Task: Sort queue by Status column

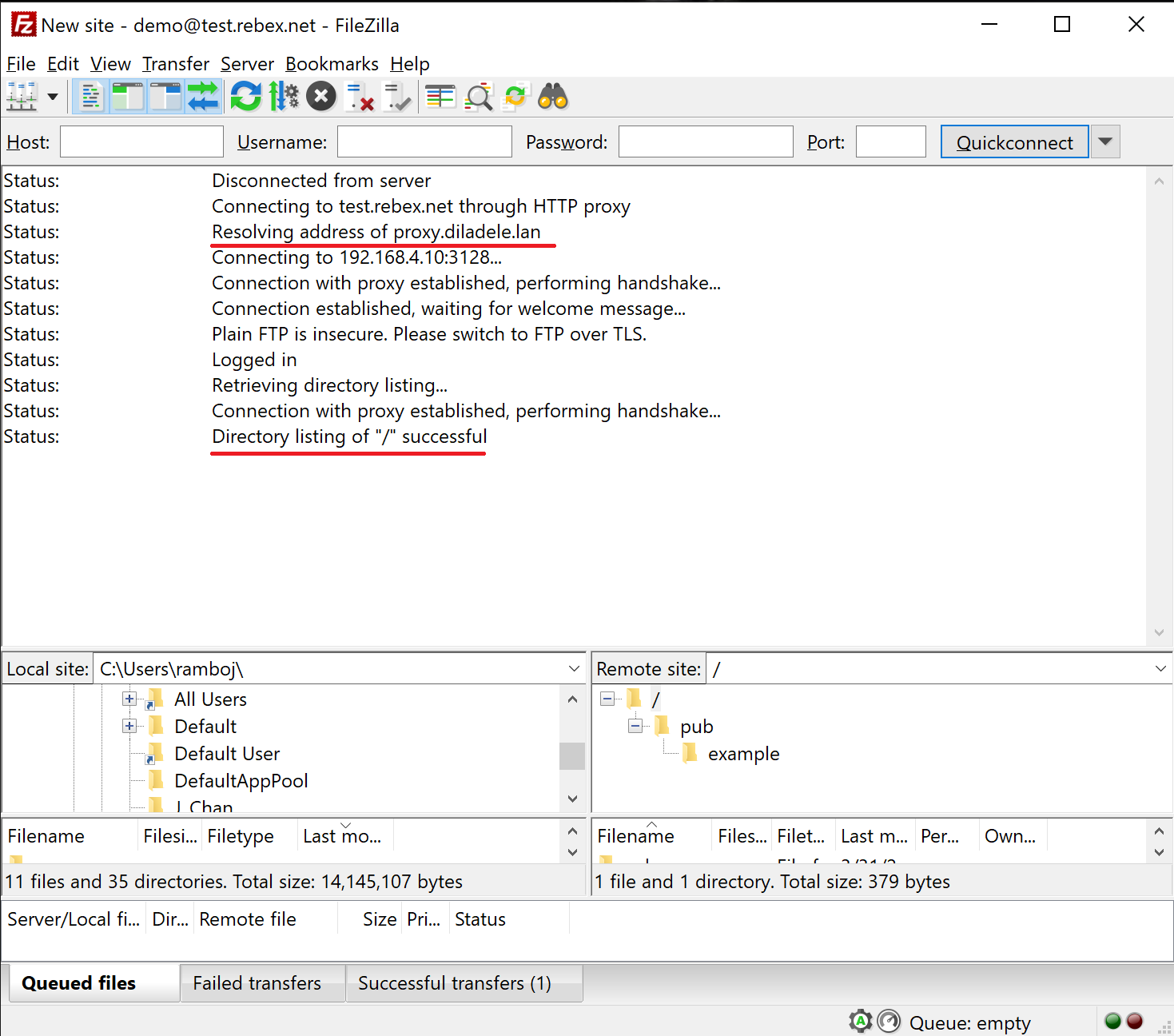Action: (x=509, y=919)
